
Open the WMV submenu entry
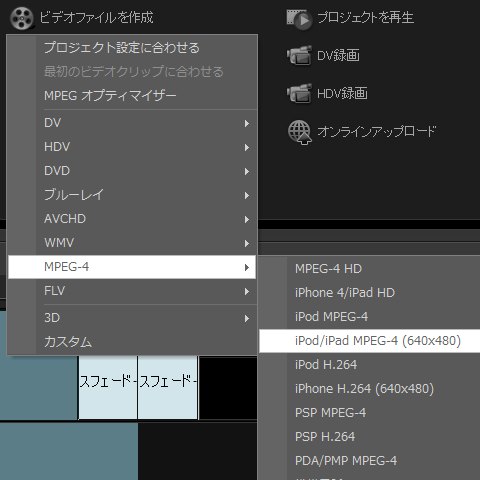[x=132, y=243]
